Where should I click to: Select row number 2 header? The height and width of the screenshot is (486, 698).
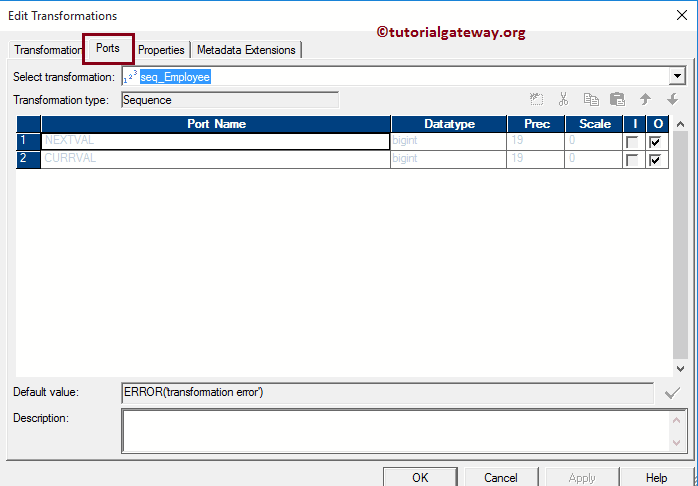point(28,159)
